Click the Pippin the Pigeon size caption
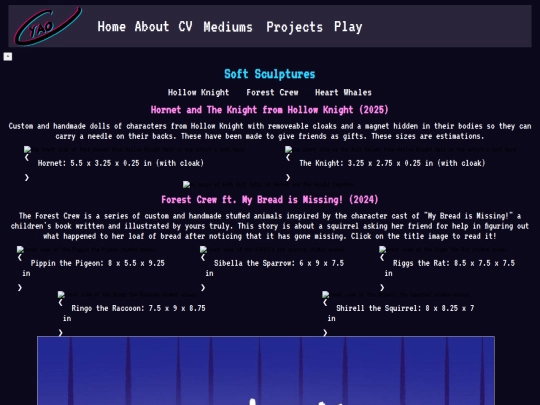Image resolution: width=540 pixels, height=405 pixels. [93, 268]
